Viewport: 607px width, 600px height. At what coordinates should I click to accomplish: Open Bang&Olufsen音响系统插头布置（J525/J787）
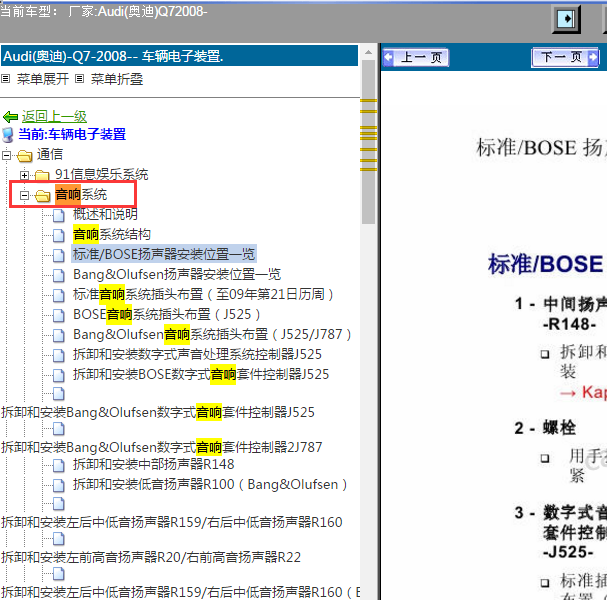coord(212,334)
